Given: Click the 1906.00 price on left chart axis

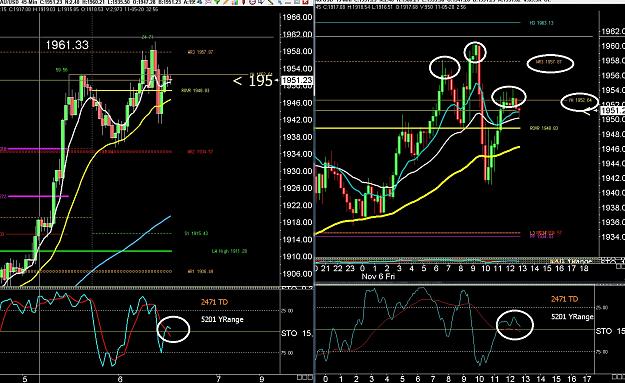Looking at the screenshot, I should point(297,274).
